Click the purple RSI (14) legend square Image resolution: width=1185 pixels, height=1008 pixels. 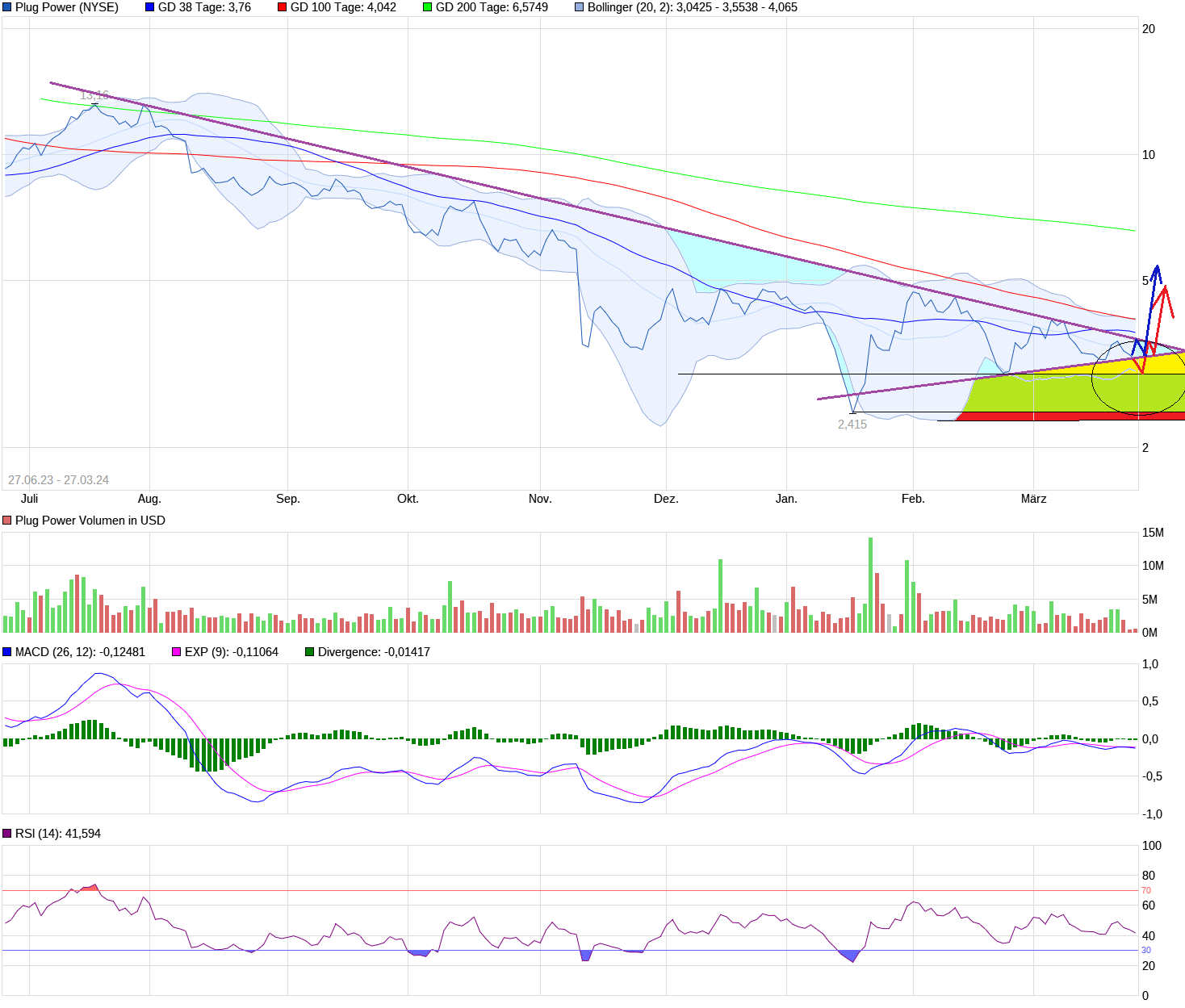(7, 834)
